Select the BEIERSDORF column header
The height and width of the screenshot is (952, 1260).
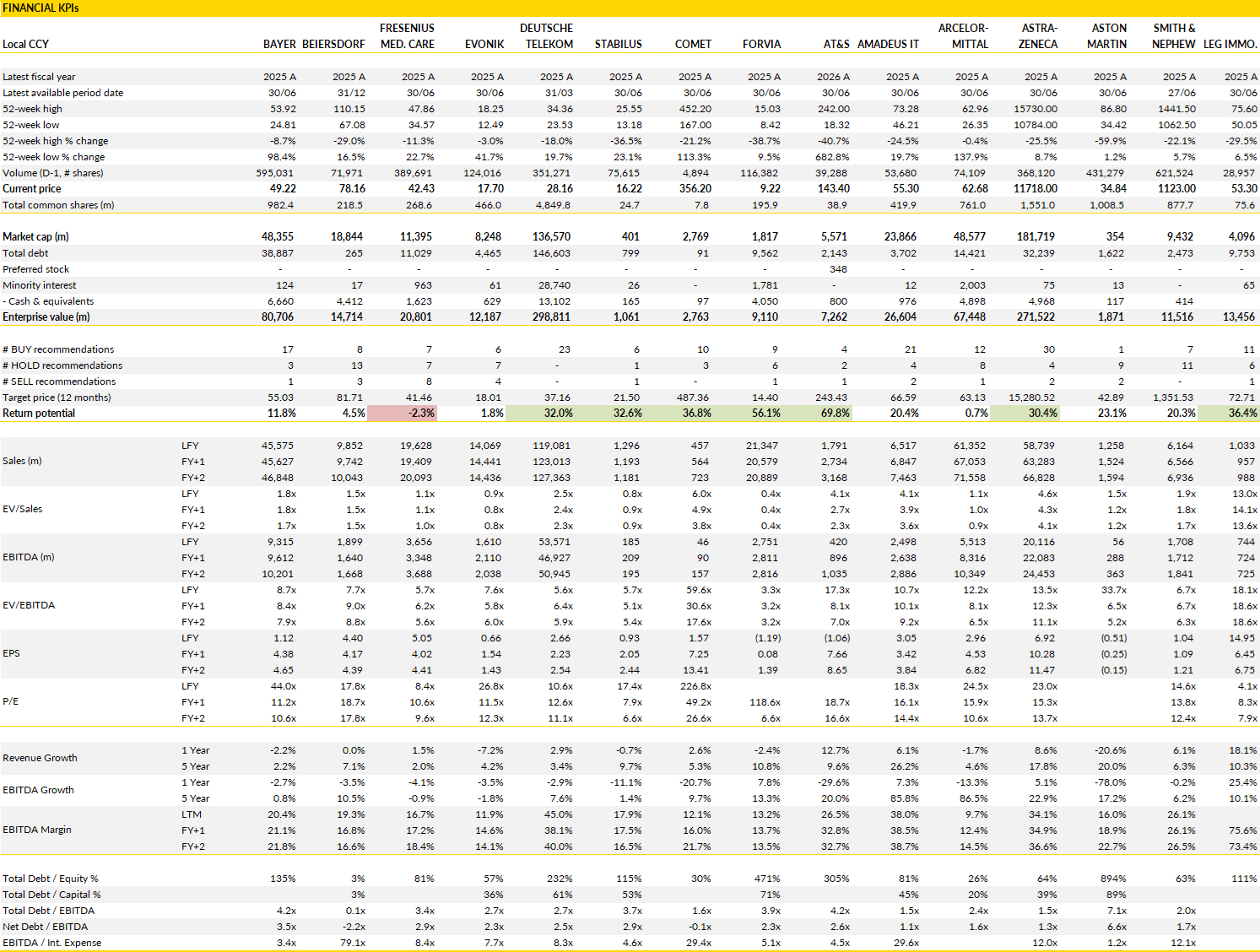pos(333,44)
